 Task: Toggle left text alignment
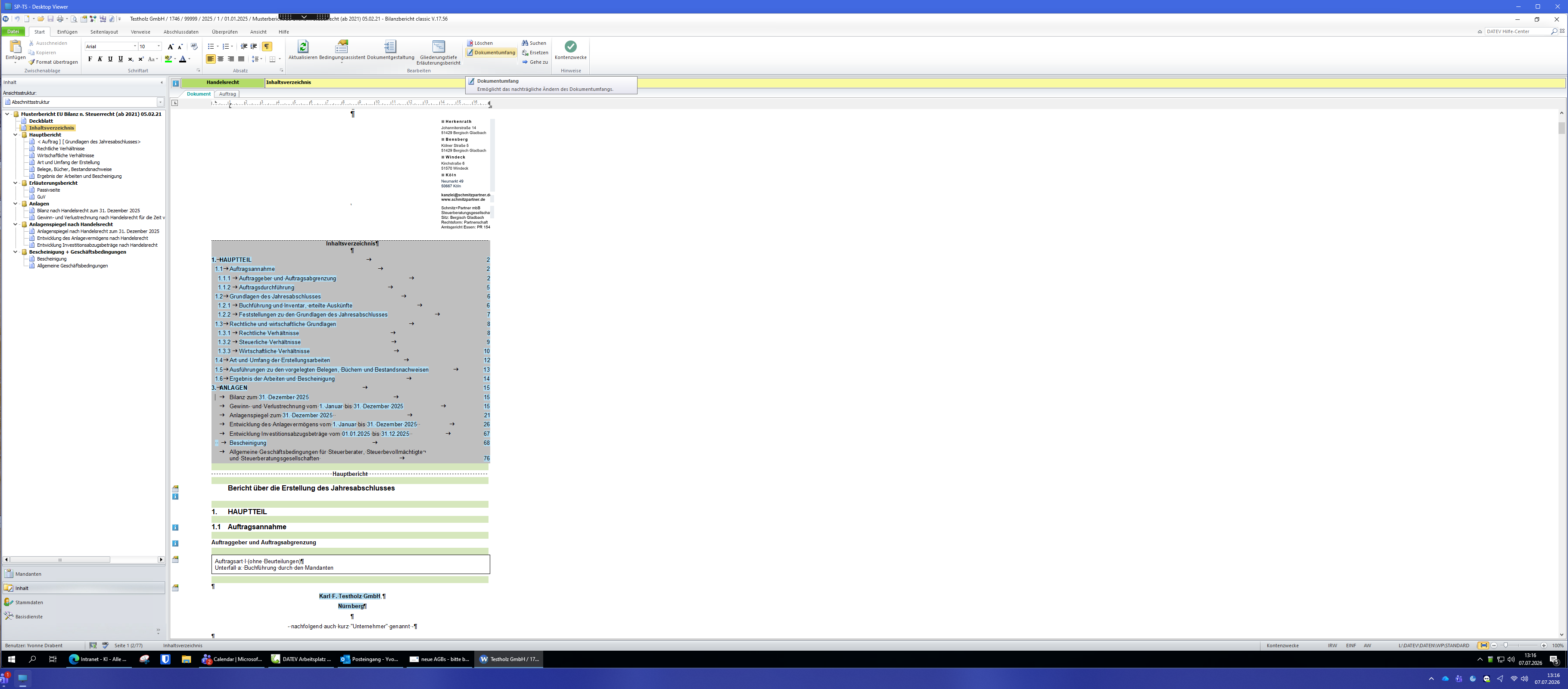211,59
